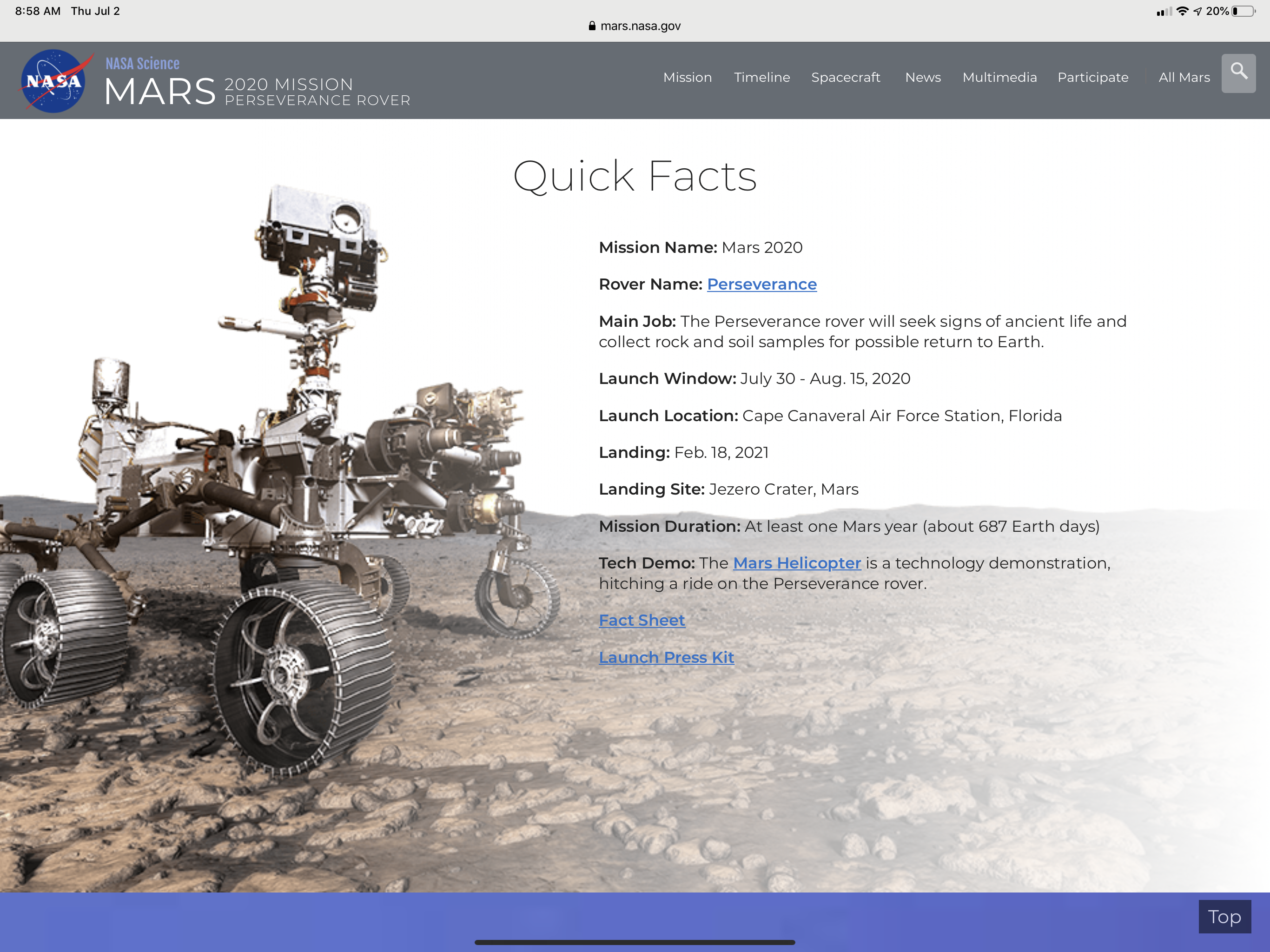Screen dimensions: 1270x952
Task: Open the Launch Press Kit link
Action: [x=666, y=657]
